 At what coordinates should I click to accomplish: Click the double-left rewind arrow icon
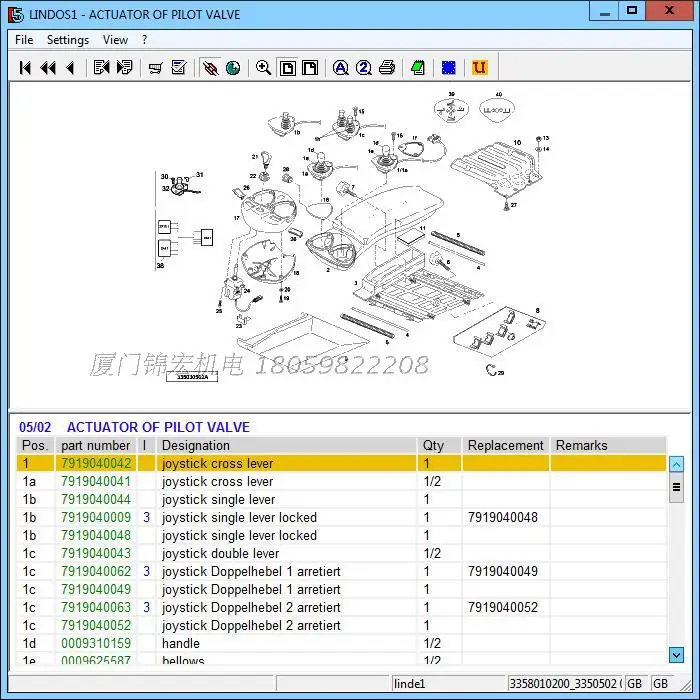48,68
